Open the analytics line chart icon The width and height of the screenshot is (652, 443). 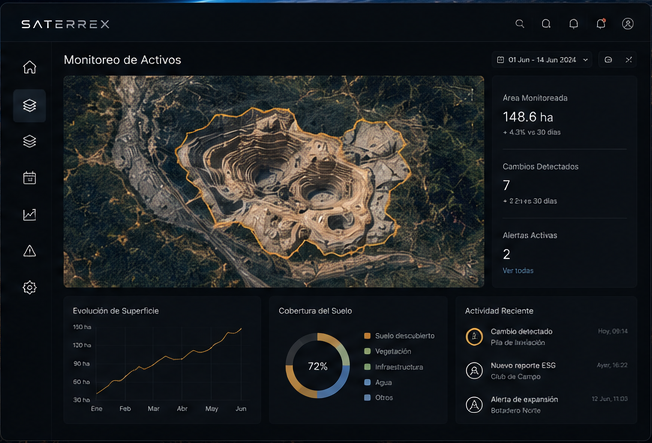(x=30, y=215)
